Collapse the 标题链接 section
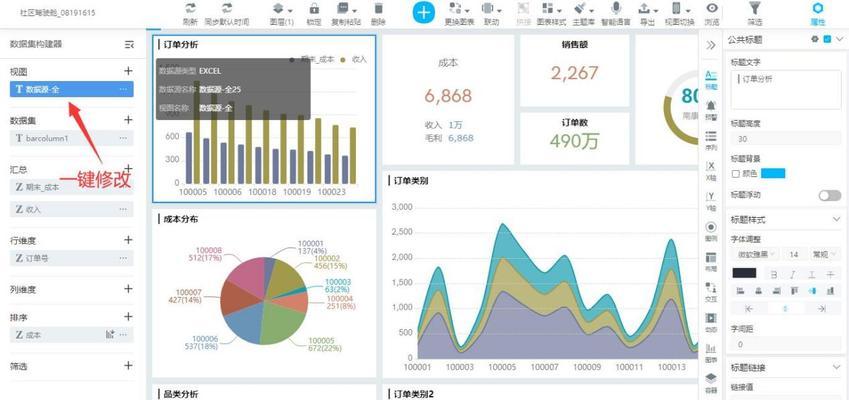 click(836, 368)
